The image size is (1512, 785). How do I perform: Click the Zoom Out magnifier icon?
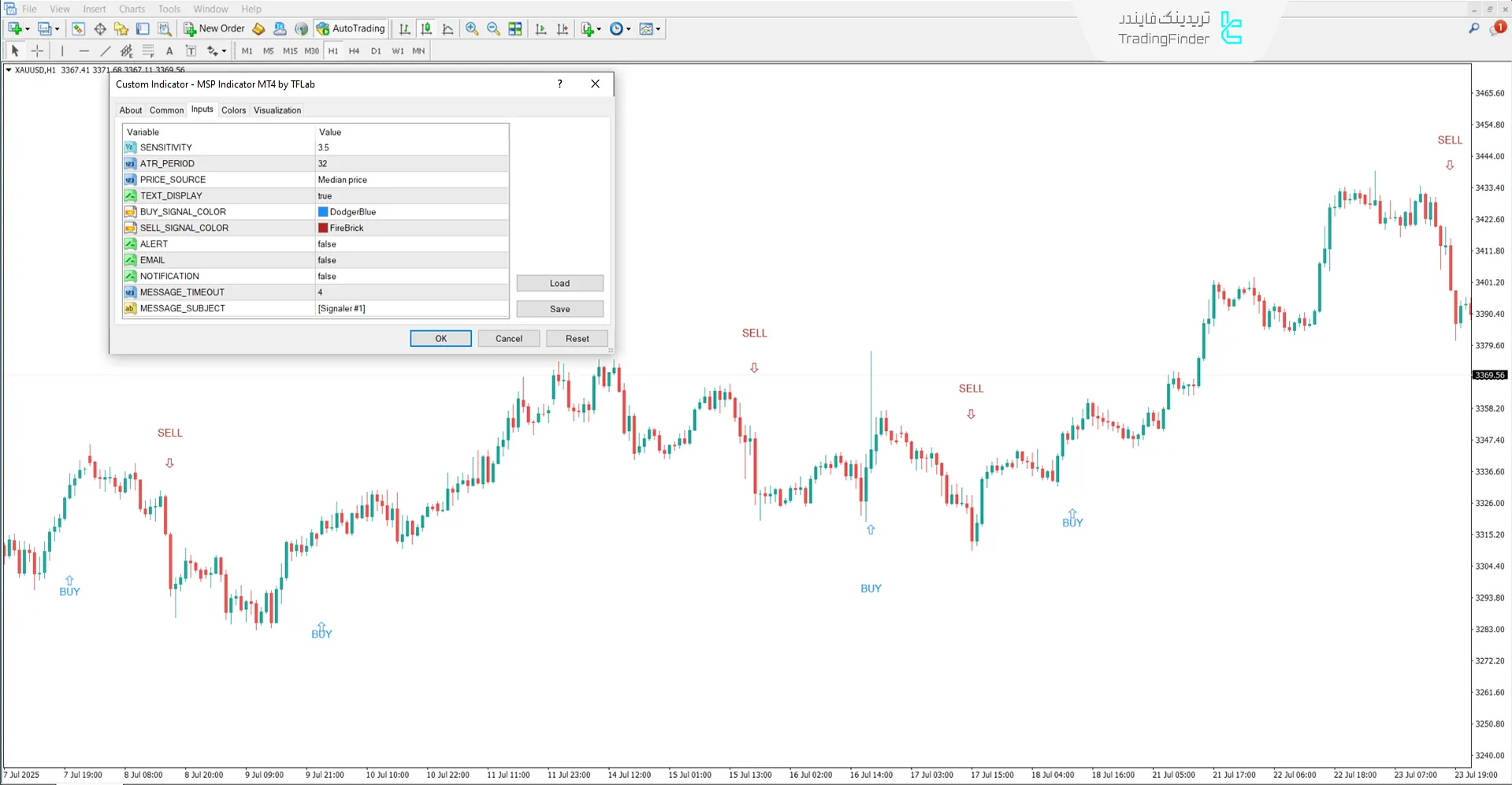493,28
